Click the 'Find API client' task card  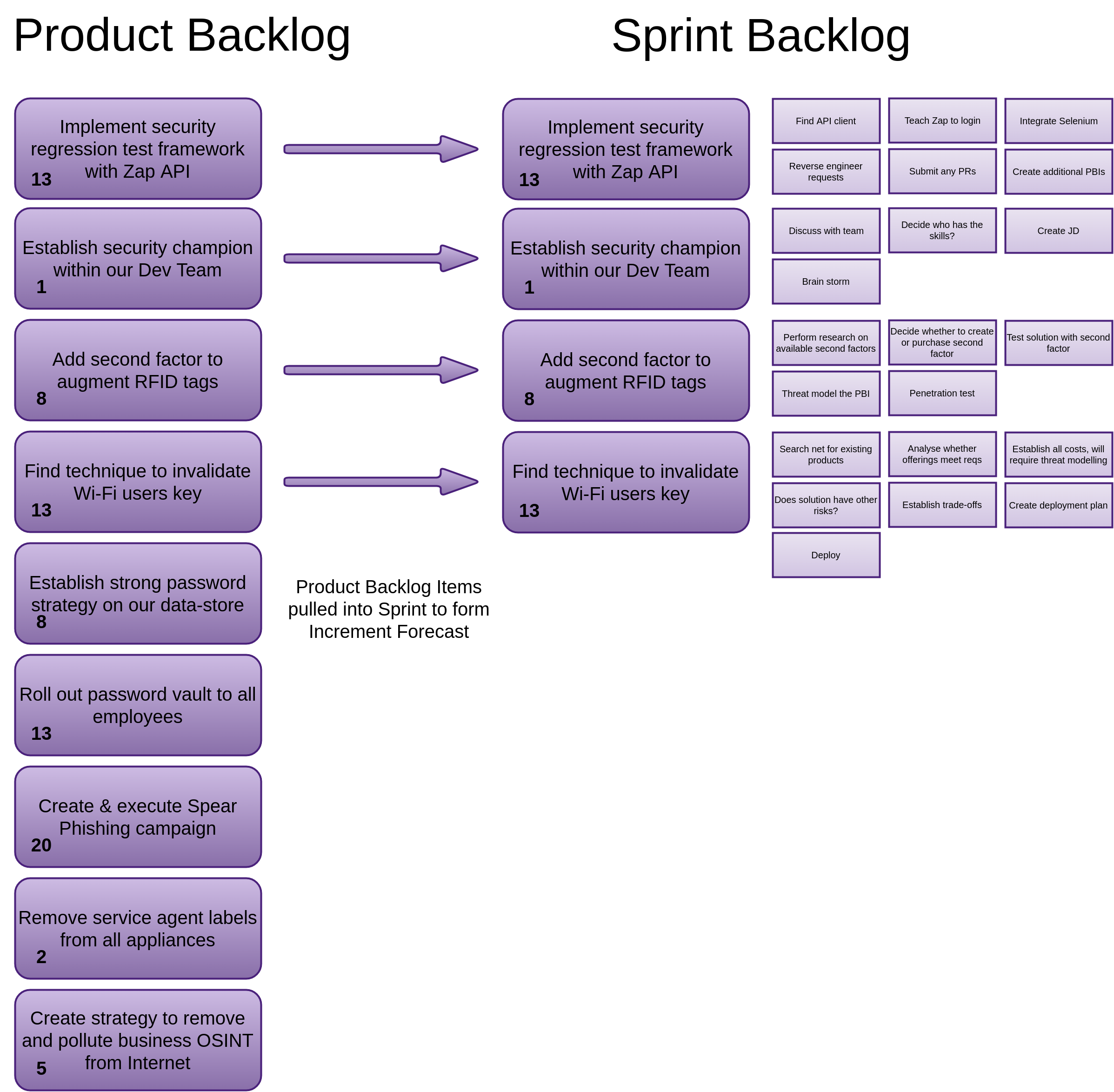[825, 120]
